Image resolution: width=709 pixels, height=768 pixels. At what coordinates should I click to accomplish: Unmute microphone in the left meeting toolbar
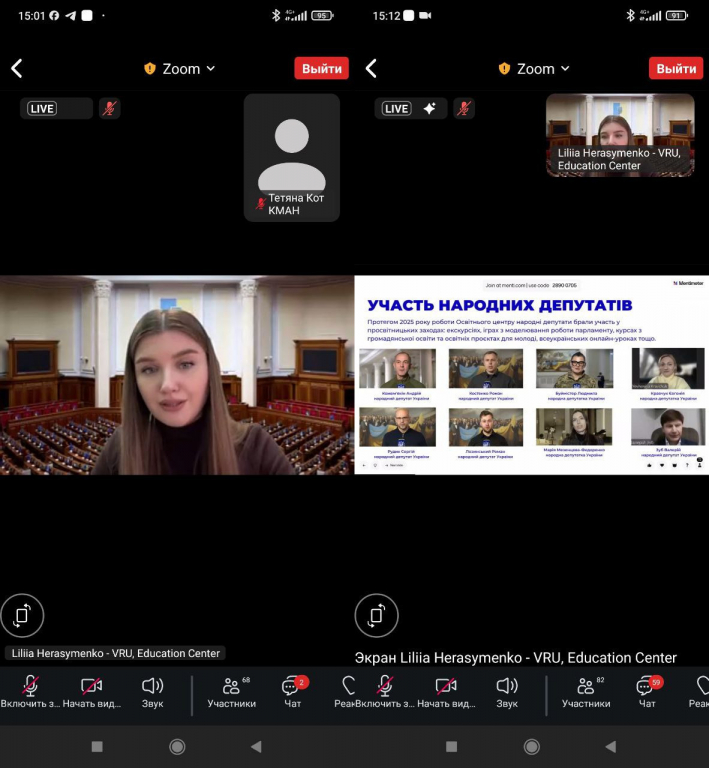click(x=30, y=690)
